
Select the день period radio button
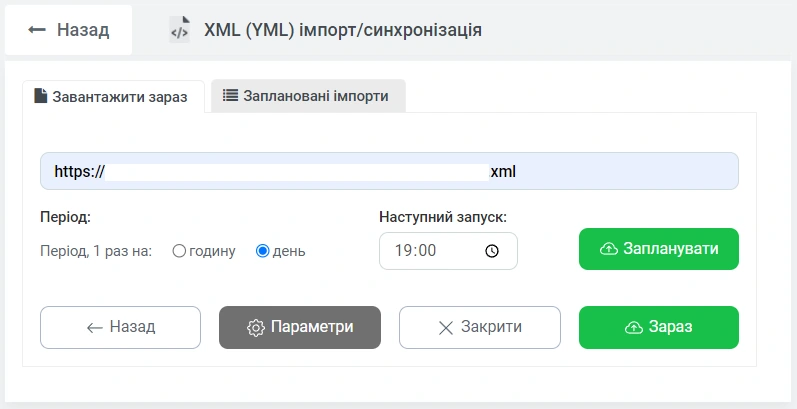coord(263,251)
